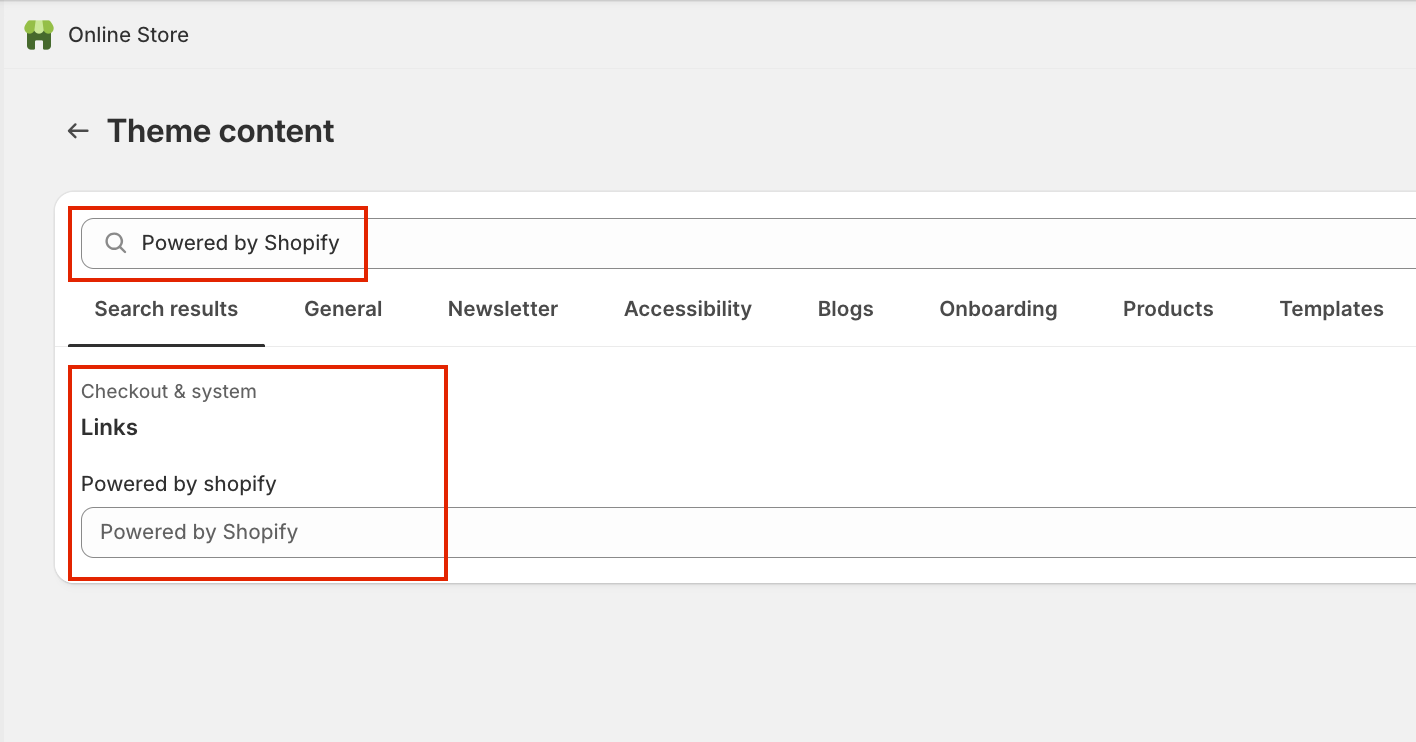This screenshot has width=1416, height=742.
Task: Switch to the Blogs tab
Action: pyautogui.click(x=846, y=309)
